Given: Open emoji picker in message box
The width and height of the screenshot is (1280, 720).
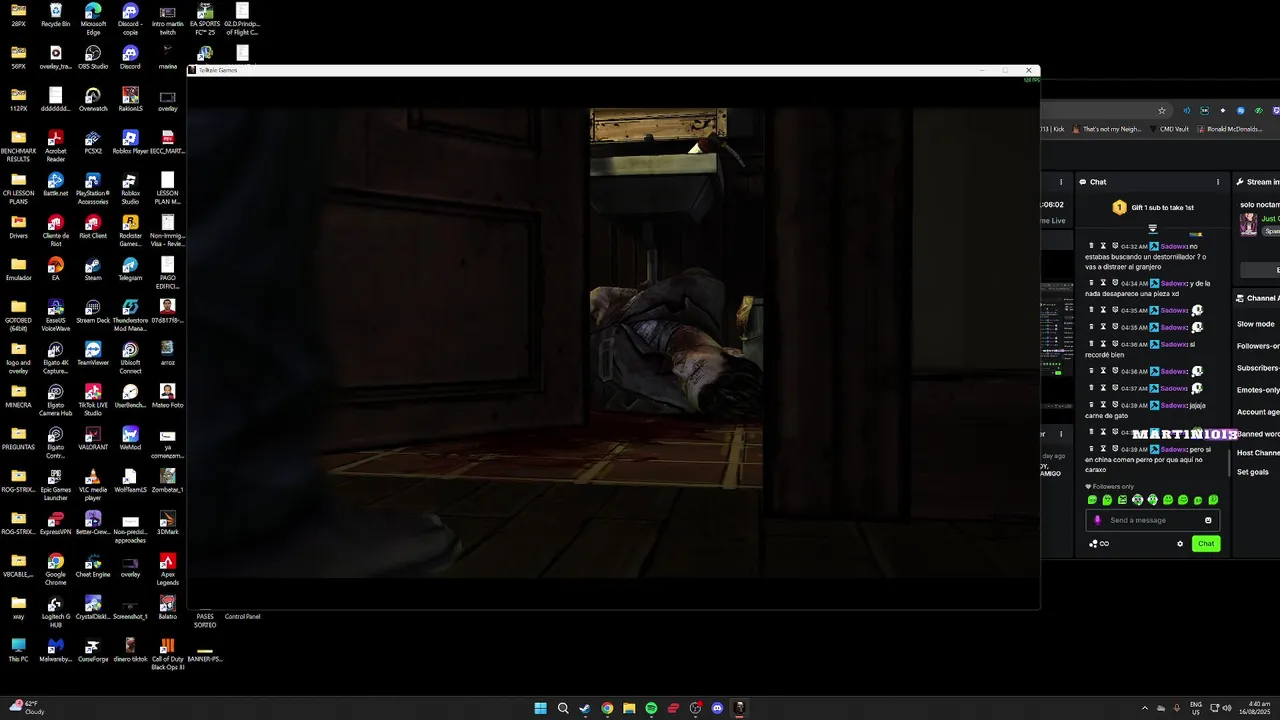Looking at the screenshot, I should [1208, 520].
